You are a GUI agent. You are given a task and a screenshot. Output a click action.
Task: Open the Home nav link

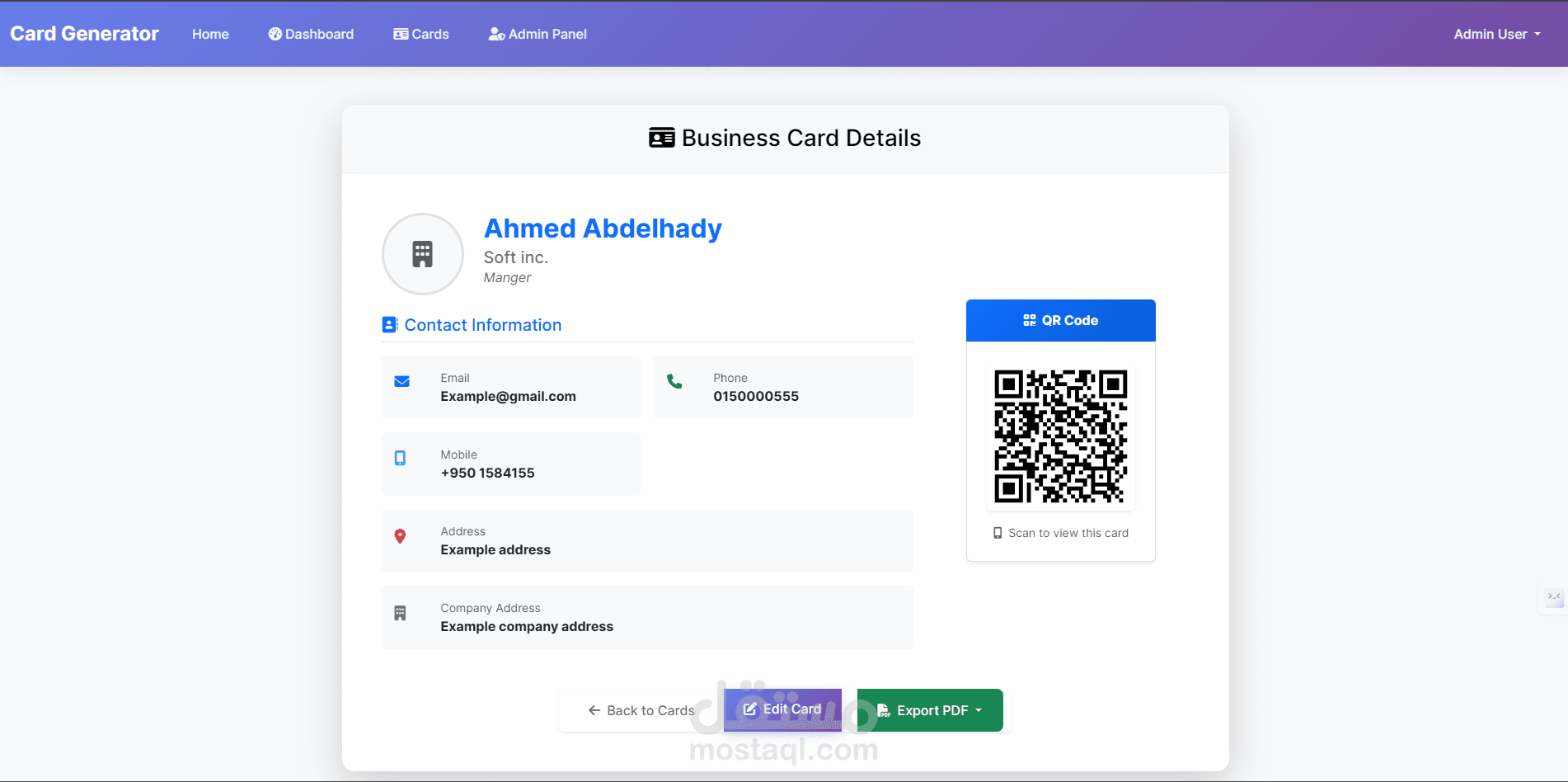210,34
